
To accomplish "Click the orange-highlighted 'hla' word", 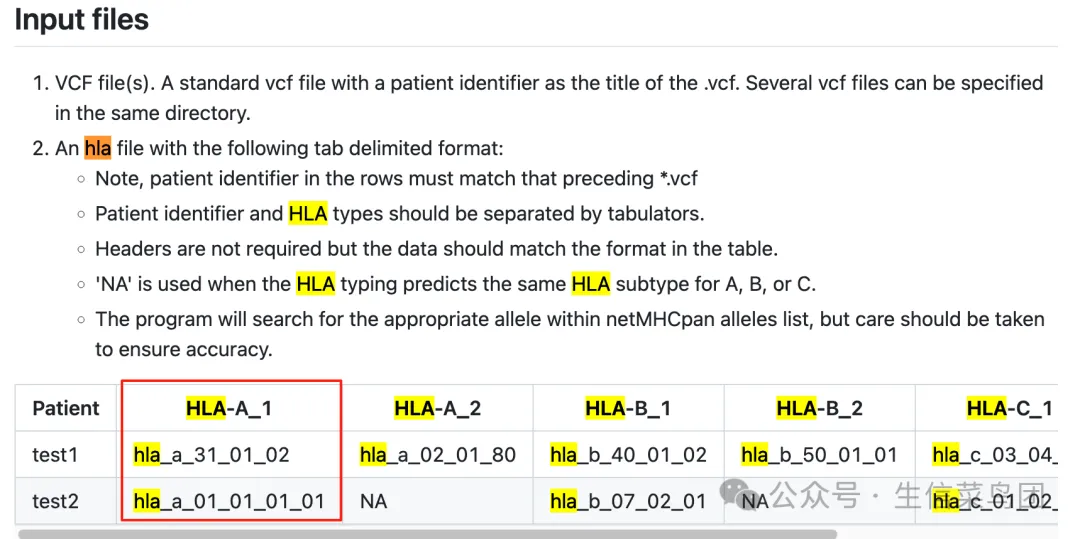I will [98, 148].
